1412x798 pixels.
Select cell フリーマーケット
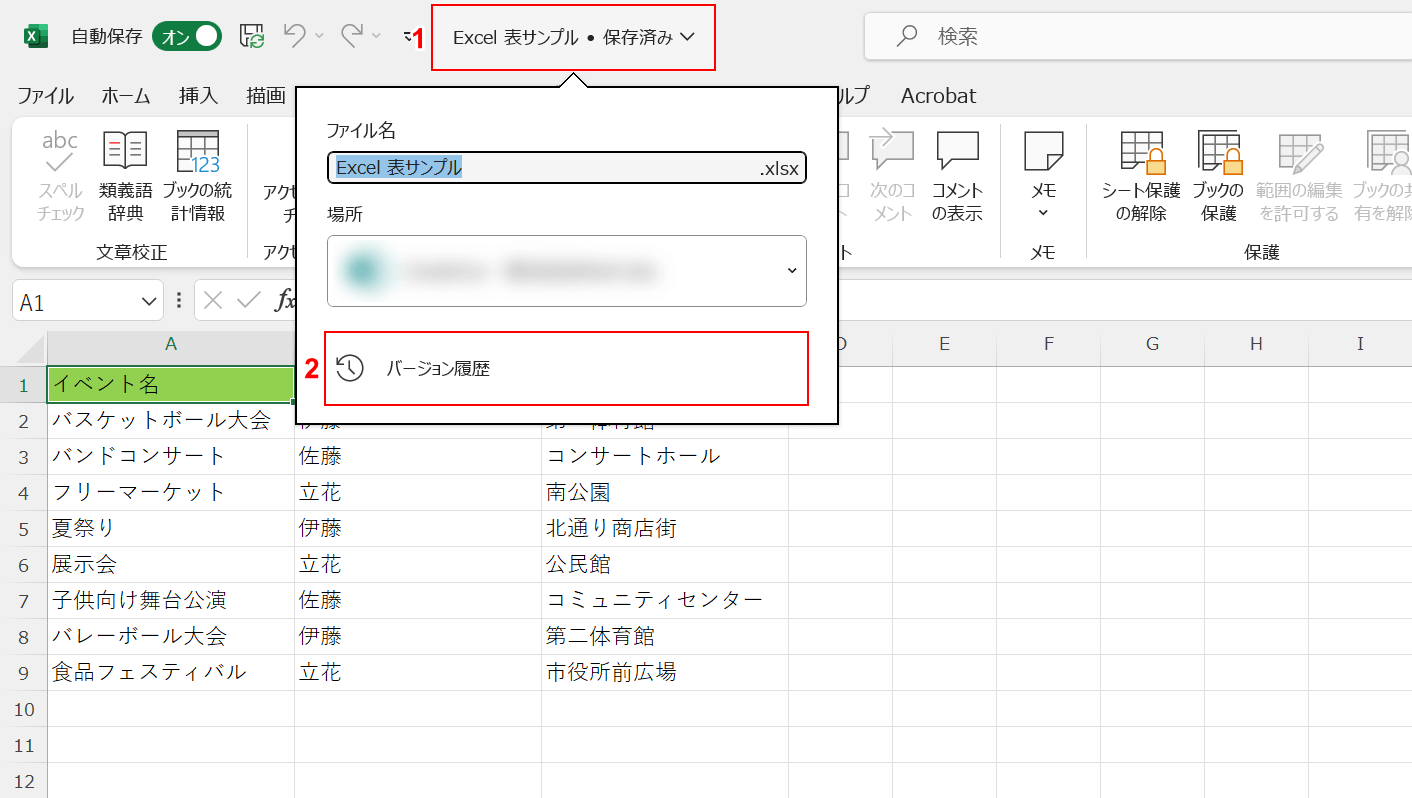(x=171, y=492)
